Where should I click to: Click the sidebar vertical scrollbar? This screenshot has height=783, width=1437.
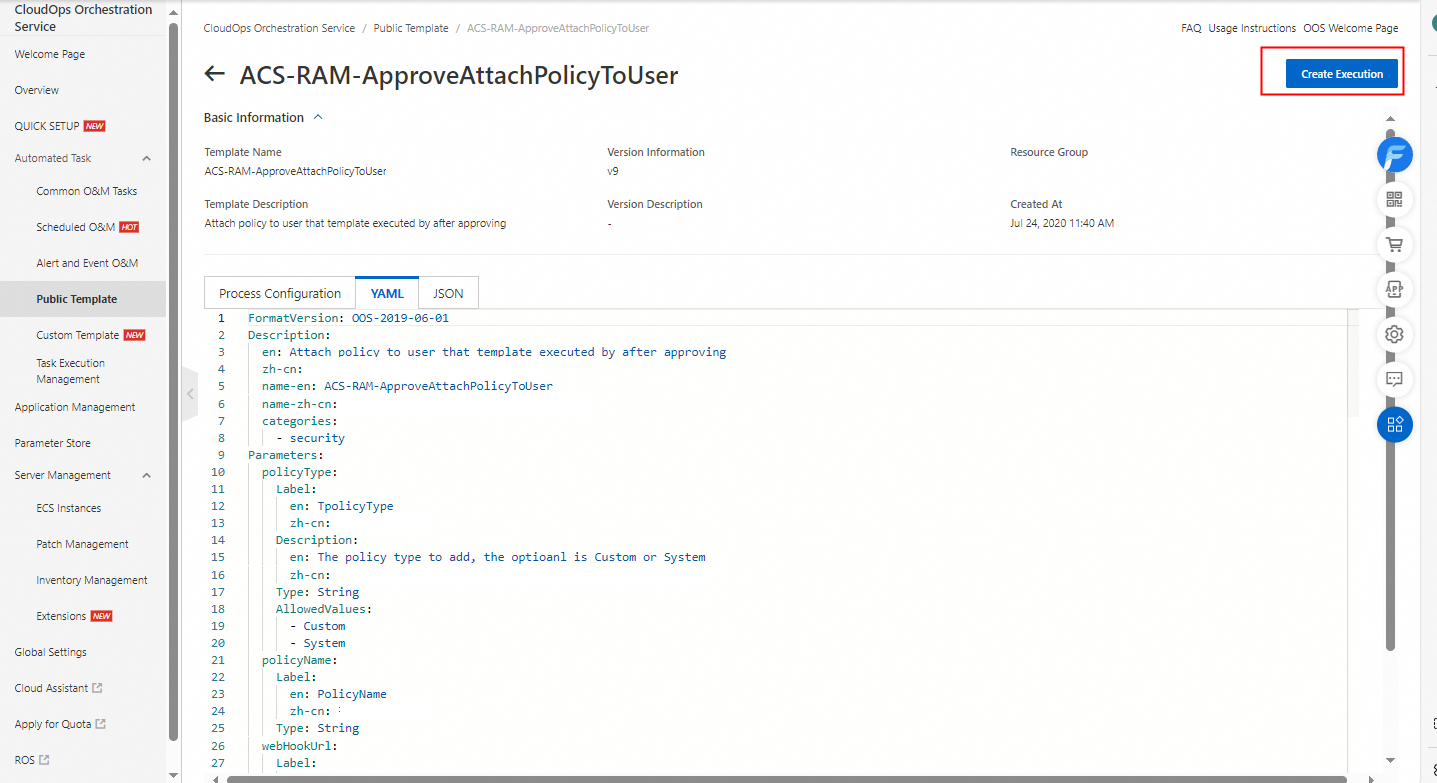(173, 380)
